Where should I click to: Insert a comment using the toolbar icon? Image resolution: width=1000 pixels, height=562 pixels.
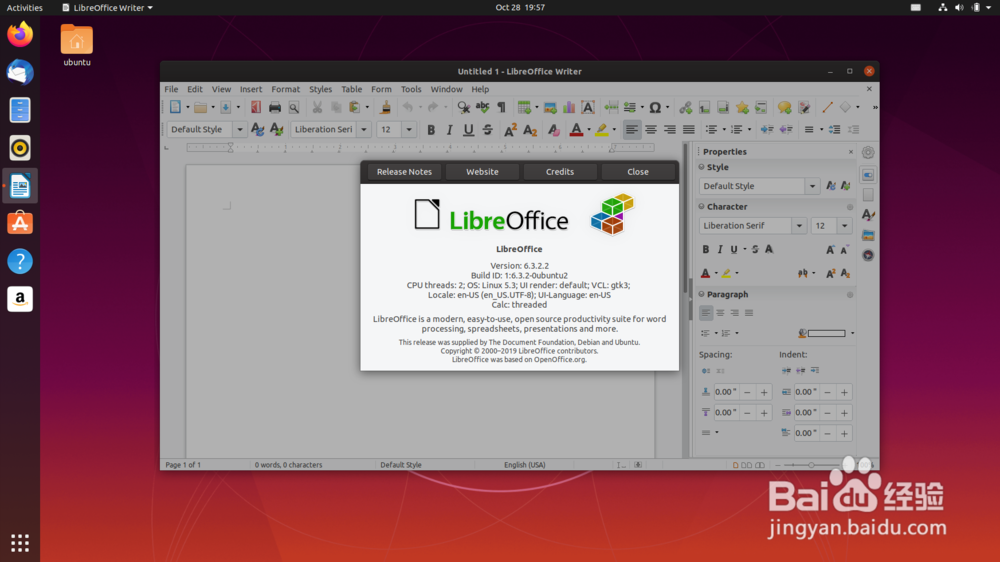[784, 108]
